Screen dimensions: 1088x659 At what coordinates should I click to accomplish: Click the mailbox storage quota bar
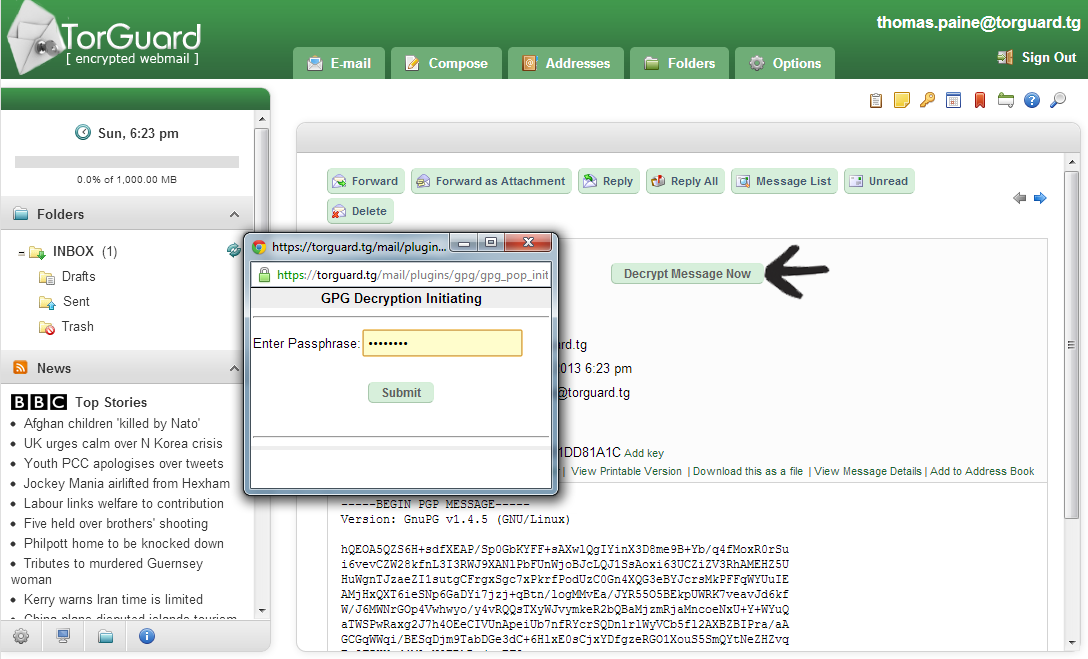point(127,162)
